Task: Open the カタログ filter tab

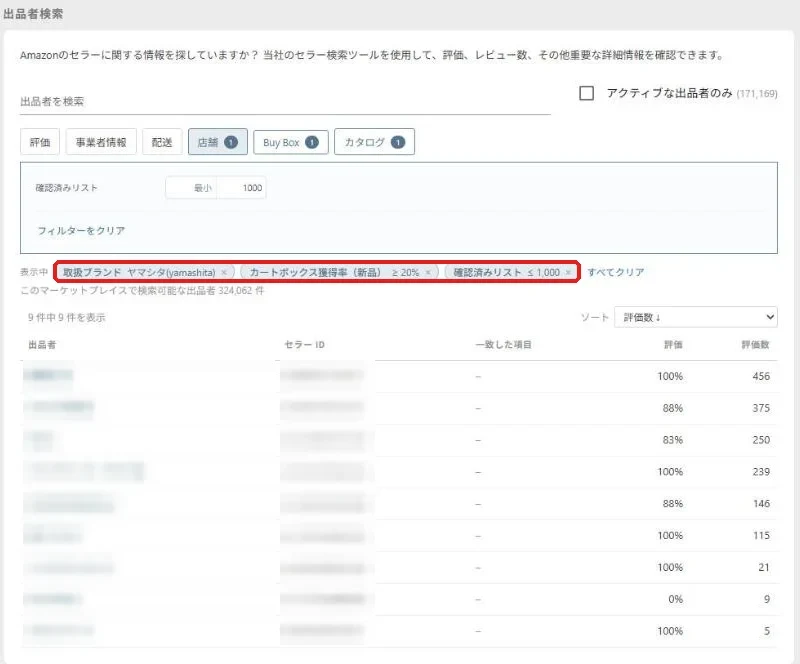Action: pyautogui.click(x=374, y=142)
